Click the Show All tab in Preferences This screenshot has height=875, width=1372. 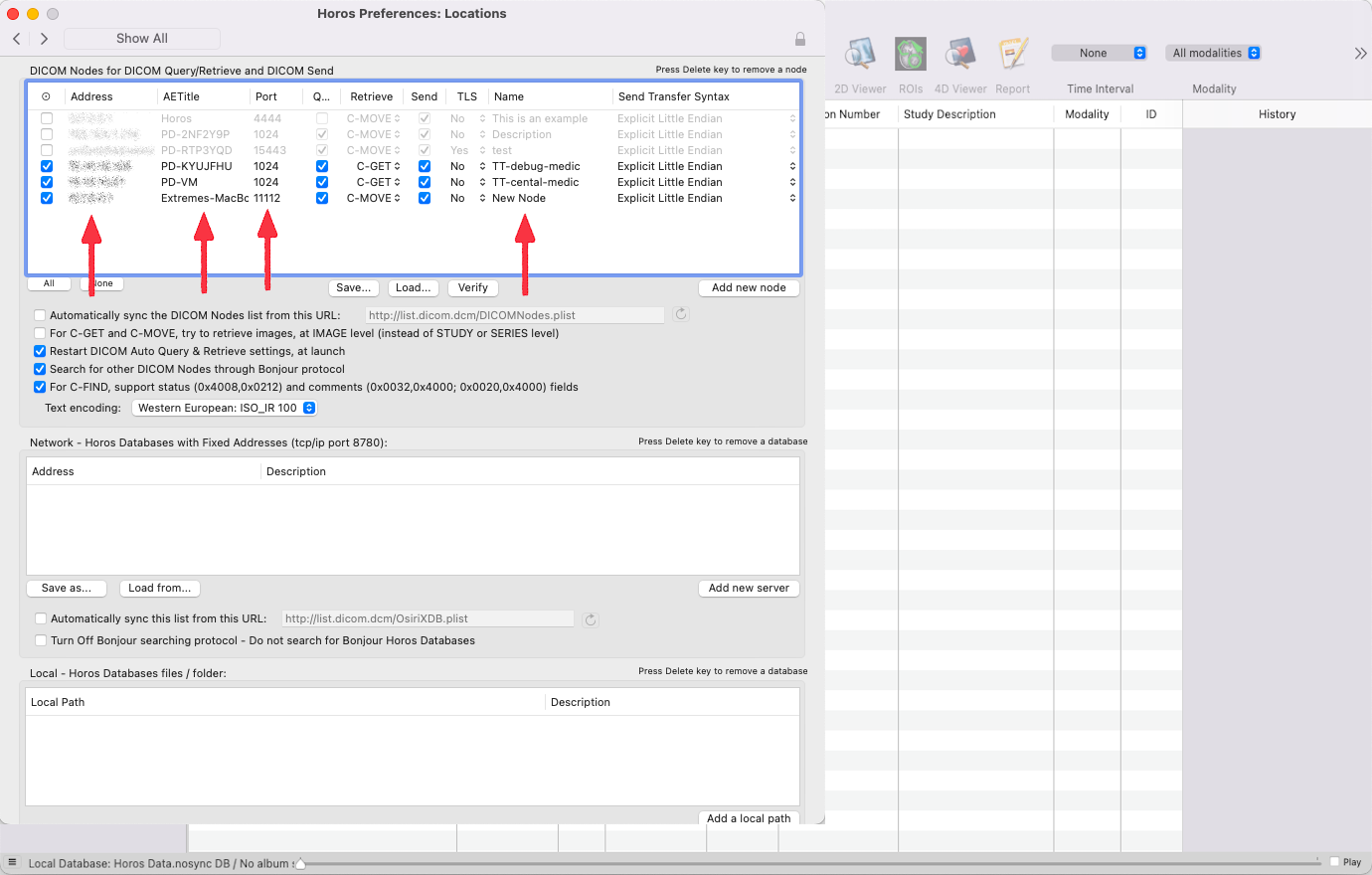point(141,38)
